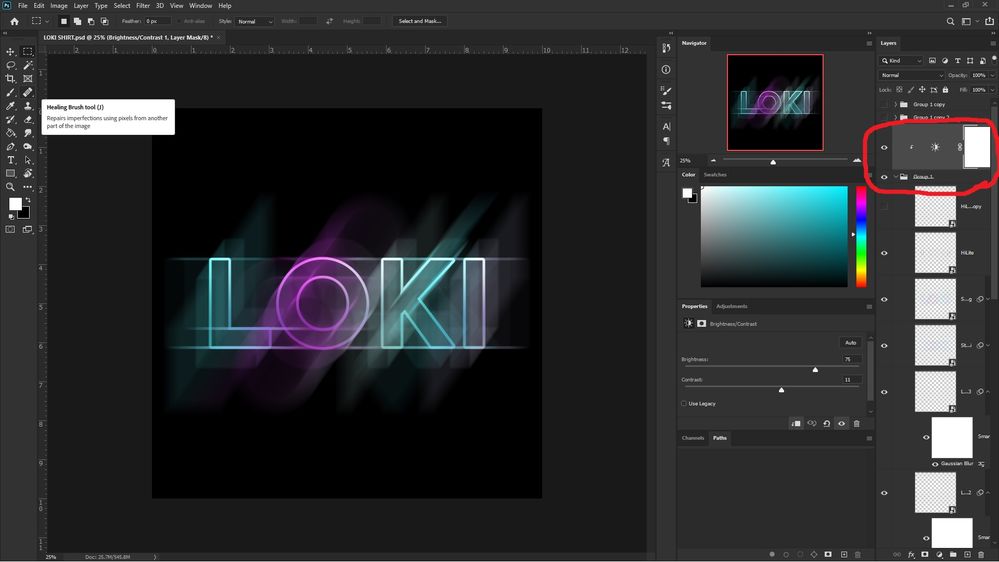This screenshot has width=999, height=562.
Task: Hide the Brightness/Contrast adjustment layer
Action: point(884,147)
